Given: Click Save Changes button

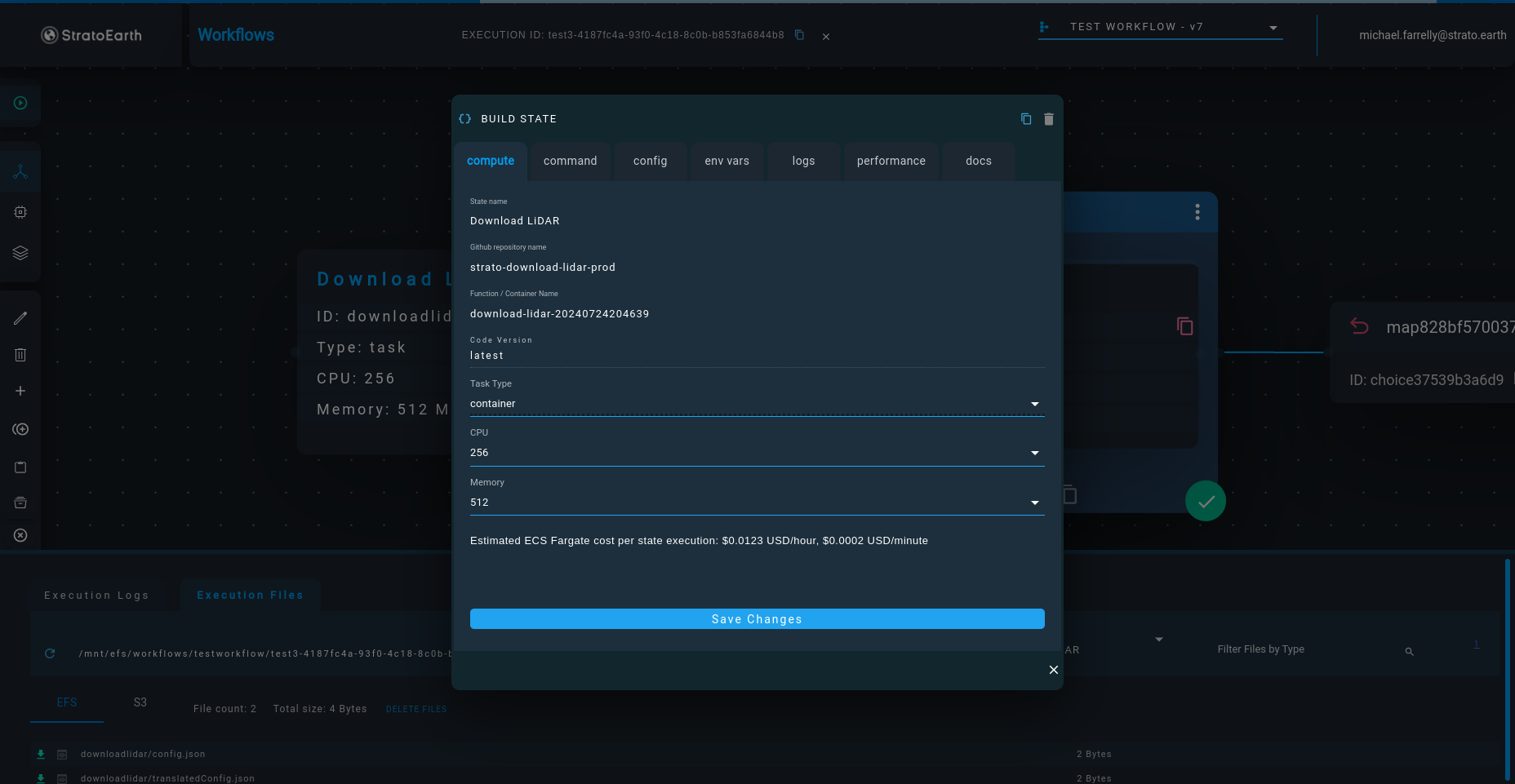Looking at the screenshot, I should 757,619.
